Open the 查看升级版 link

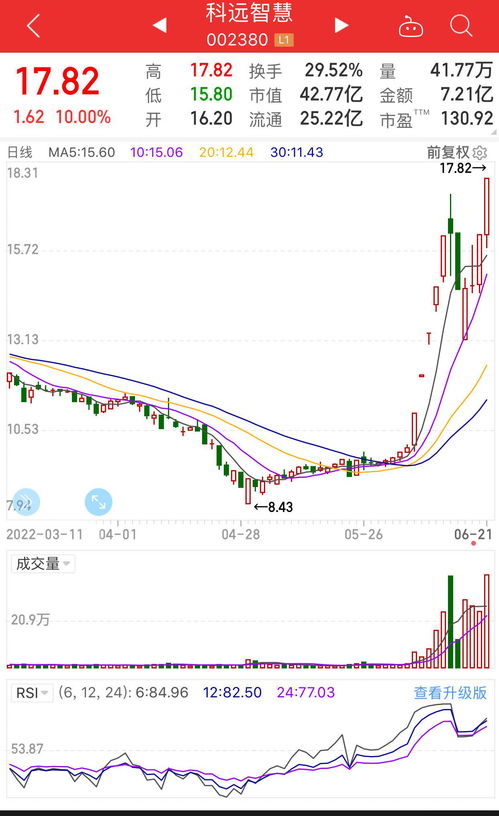[x=450, y=693]
